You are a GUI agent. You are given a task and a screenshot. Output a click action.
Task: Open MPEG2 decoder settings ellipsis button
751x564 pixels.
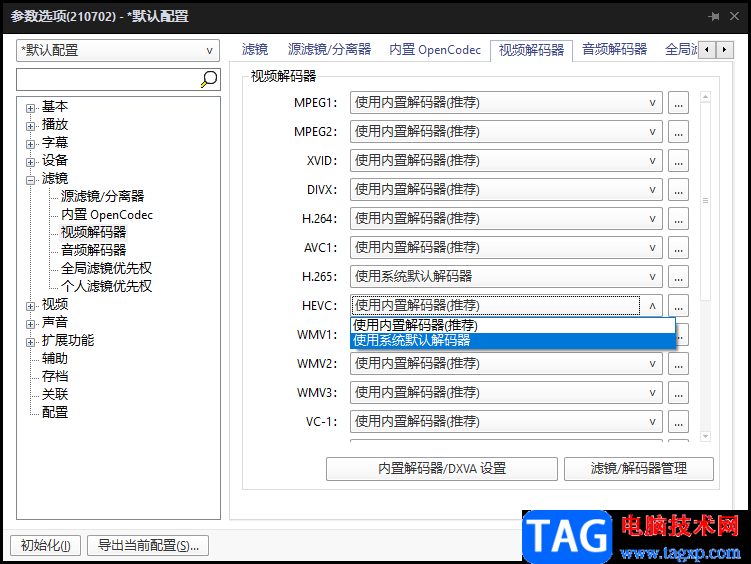678,132
